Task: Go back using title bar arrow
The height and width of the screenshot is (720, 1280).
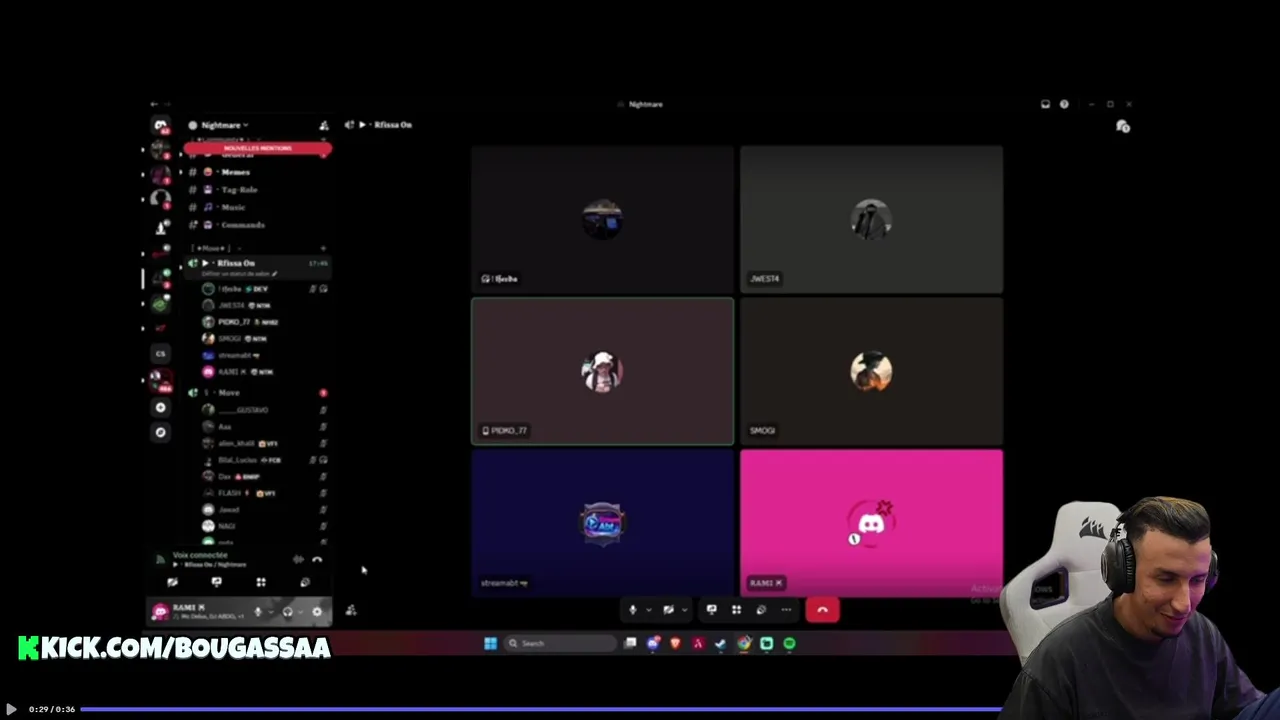Action: [153, 104]
